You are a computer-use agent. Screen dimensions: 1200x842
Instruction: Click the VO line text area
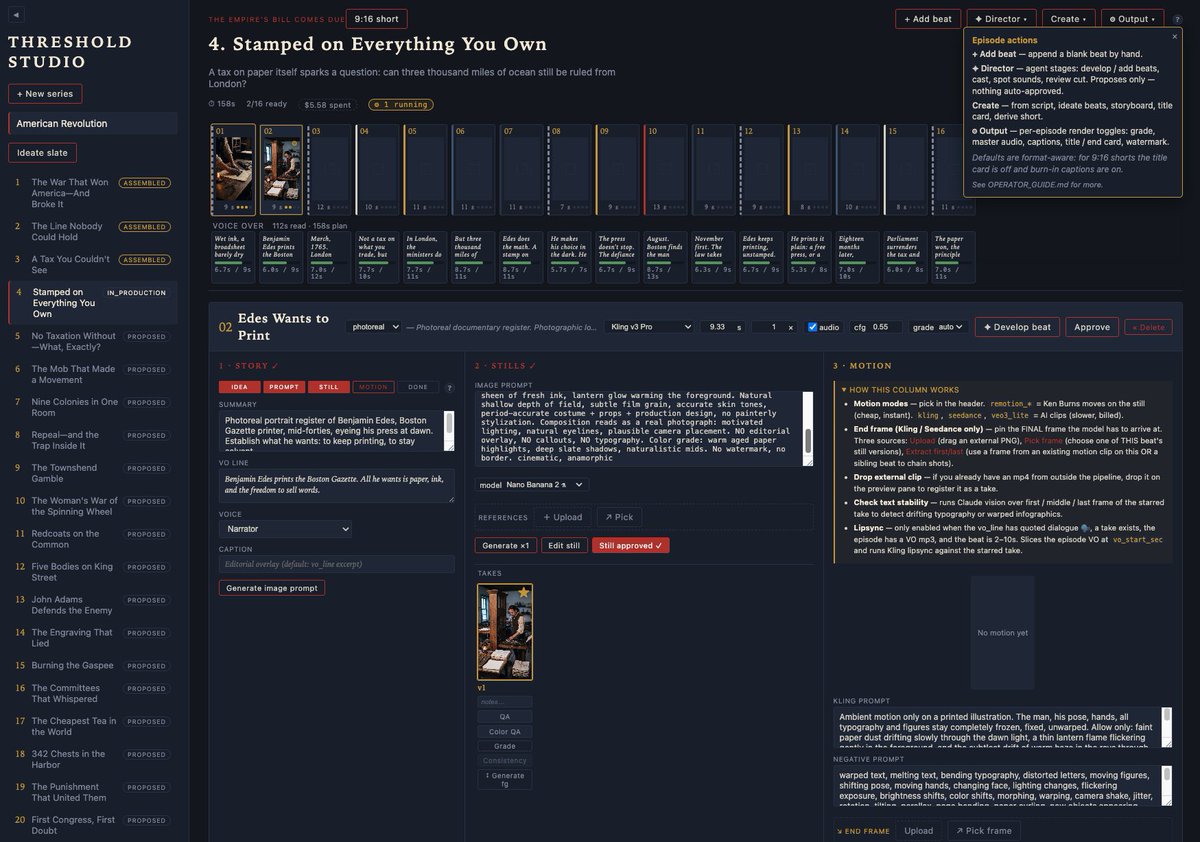[336, 486]
